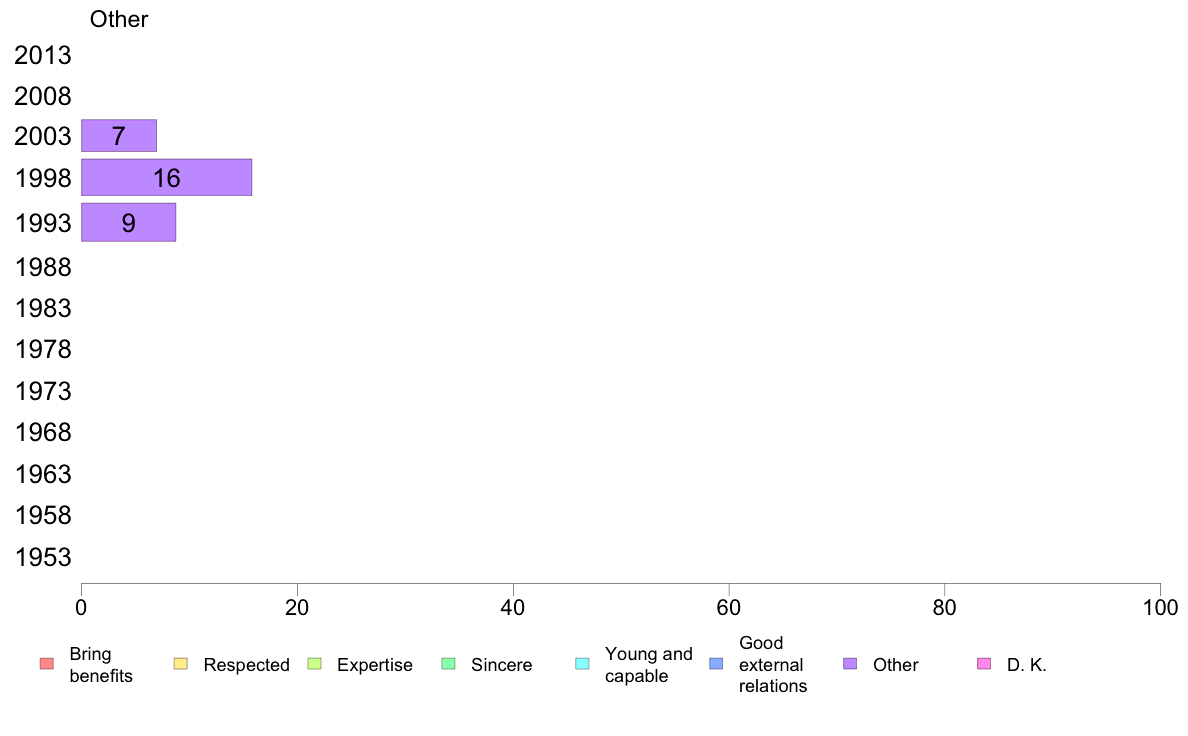Click the Young and capable cyan swatch
The width and height of the screenshot is (1188, 736).
tap(582, 664)
